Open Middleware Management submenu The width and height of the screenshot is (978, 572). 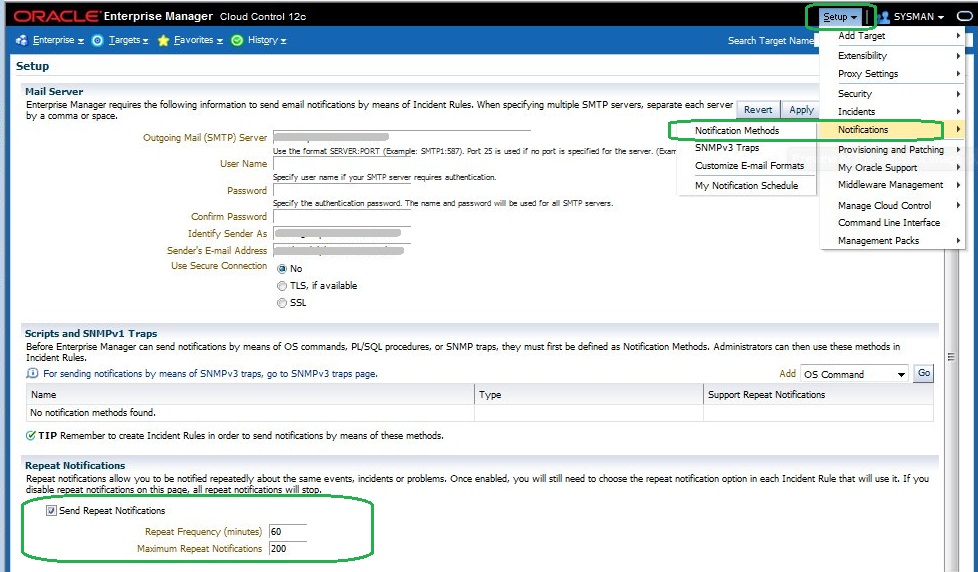[892, 185]
